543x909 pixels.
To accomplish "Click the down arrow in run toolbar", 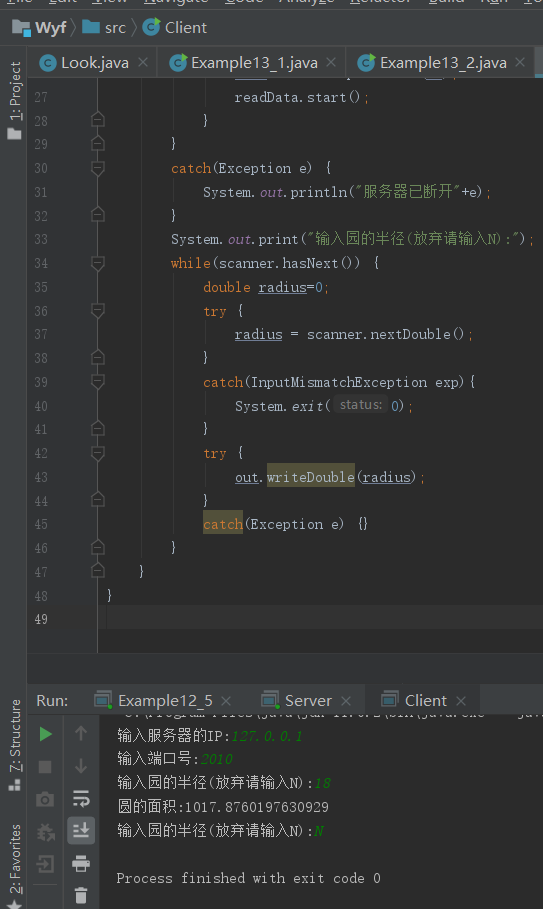I will click(x=81, y=766).
